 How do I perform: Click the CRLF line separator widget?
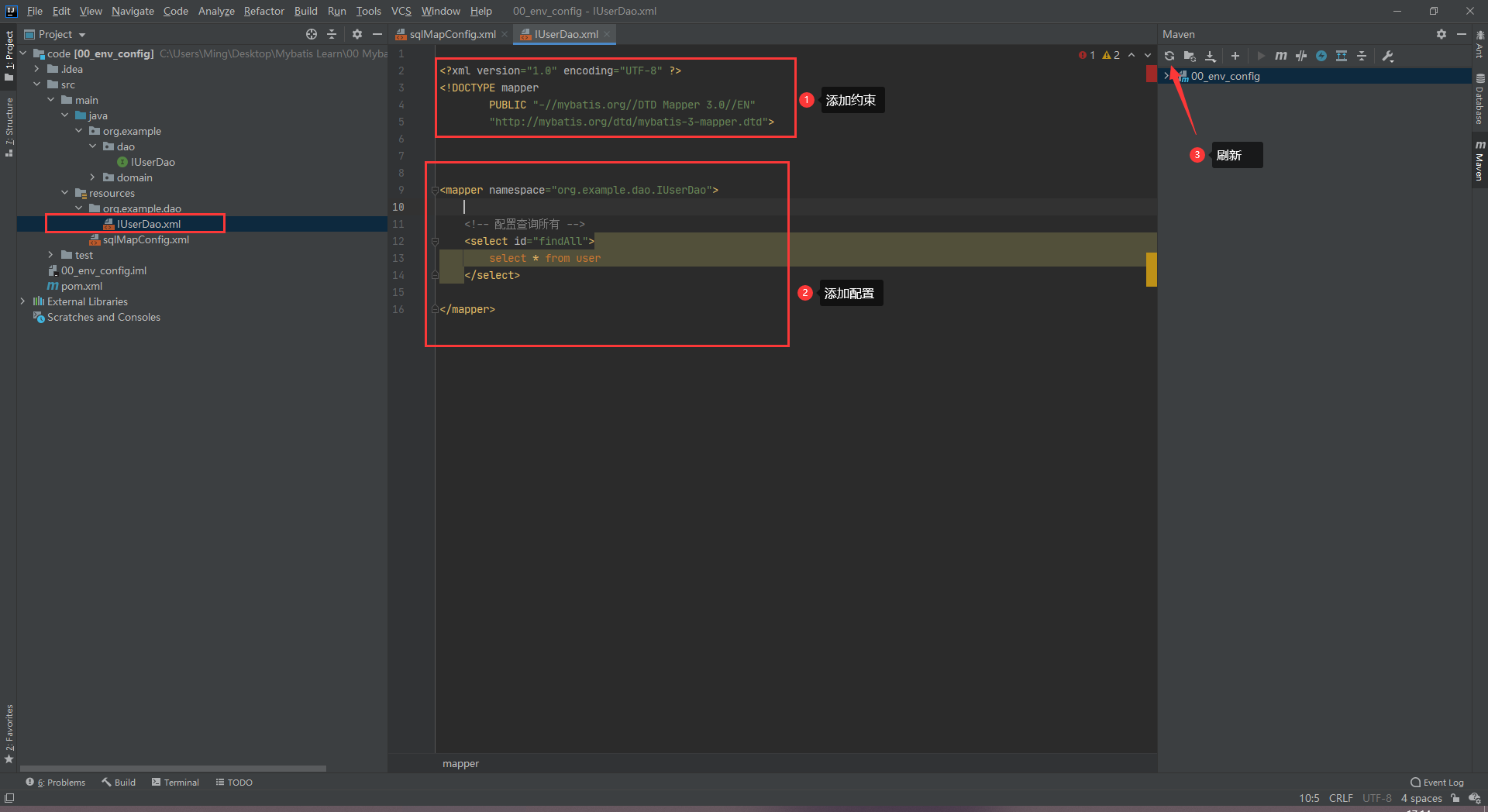[1341, 798]
